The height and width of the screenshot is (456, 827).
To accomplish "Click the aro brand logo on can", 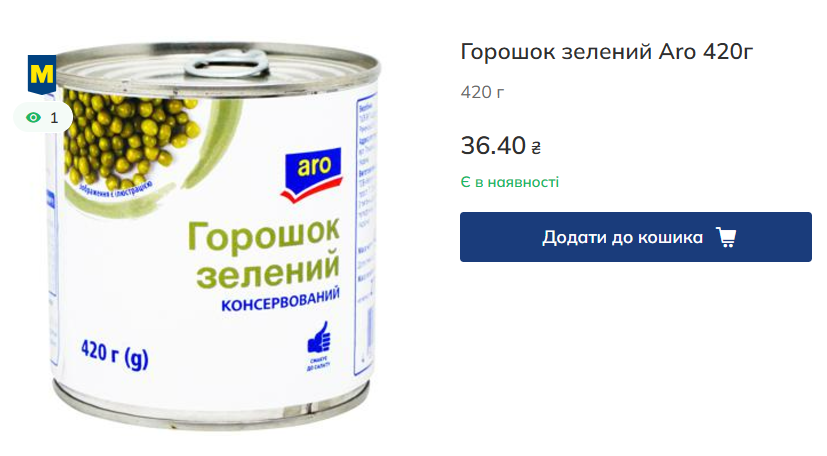I will [313, 174].
